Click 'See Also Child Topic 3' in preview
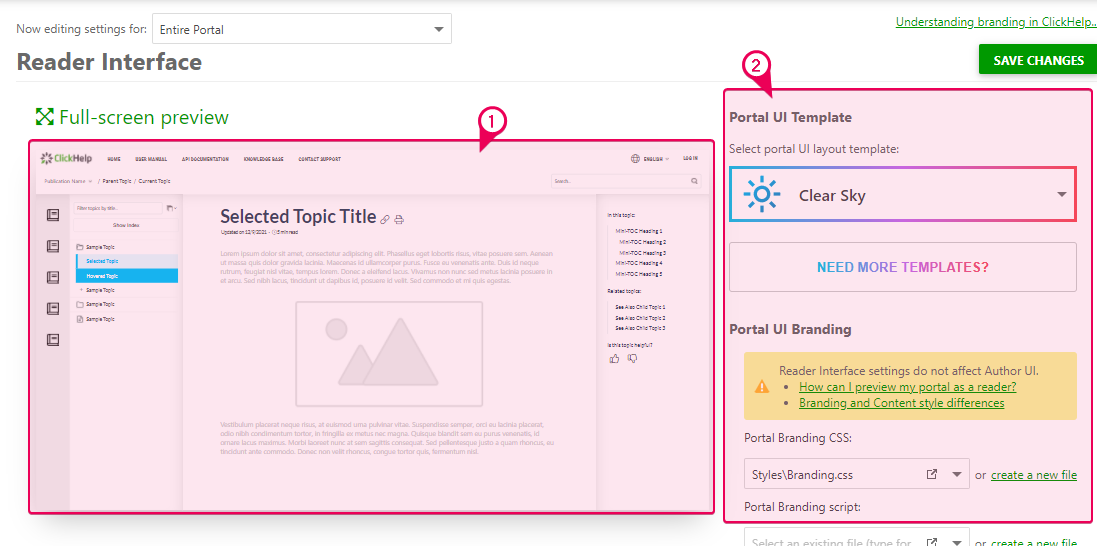This screenshot has height=546, width=1097. coord(640,328)
